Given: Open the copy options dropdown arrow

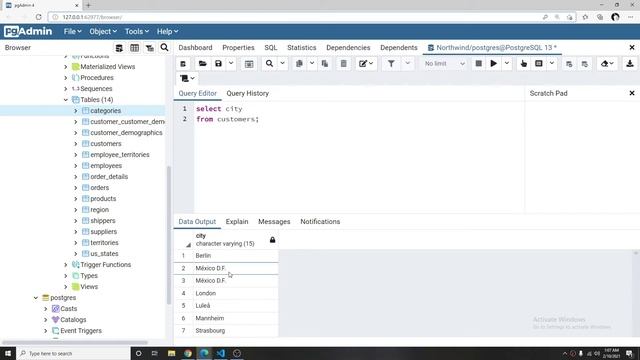Looking at the screenshot, I should [x=312, y=64].
